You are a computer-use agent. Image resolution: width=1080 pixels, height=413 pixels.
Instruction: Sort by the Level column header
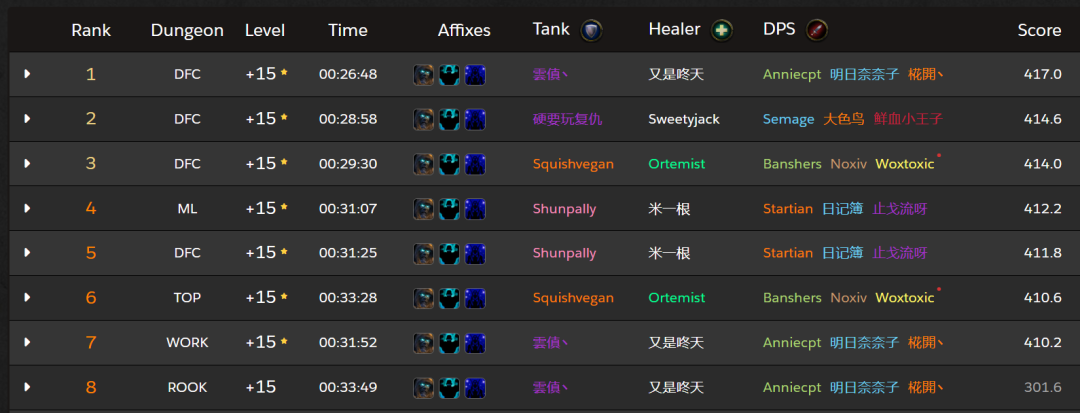point(265,30)
